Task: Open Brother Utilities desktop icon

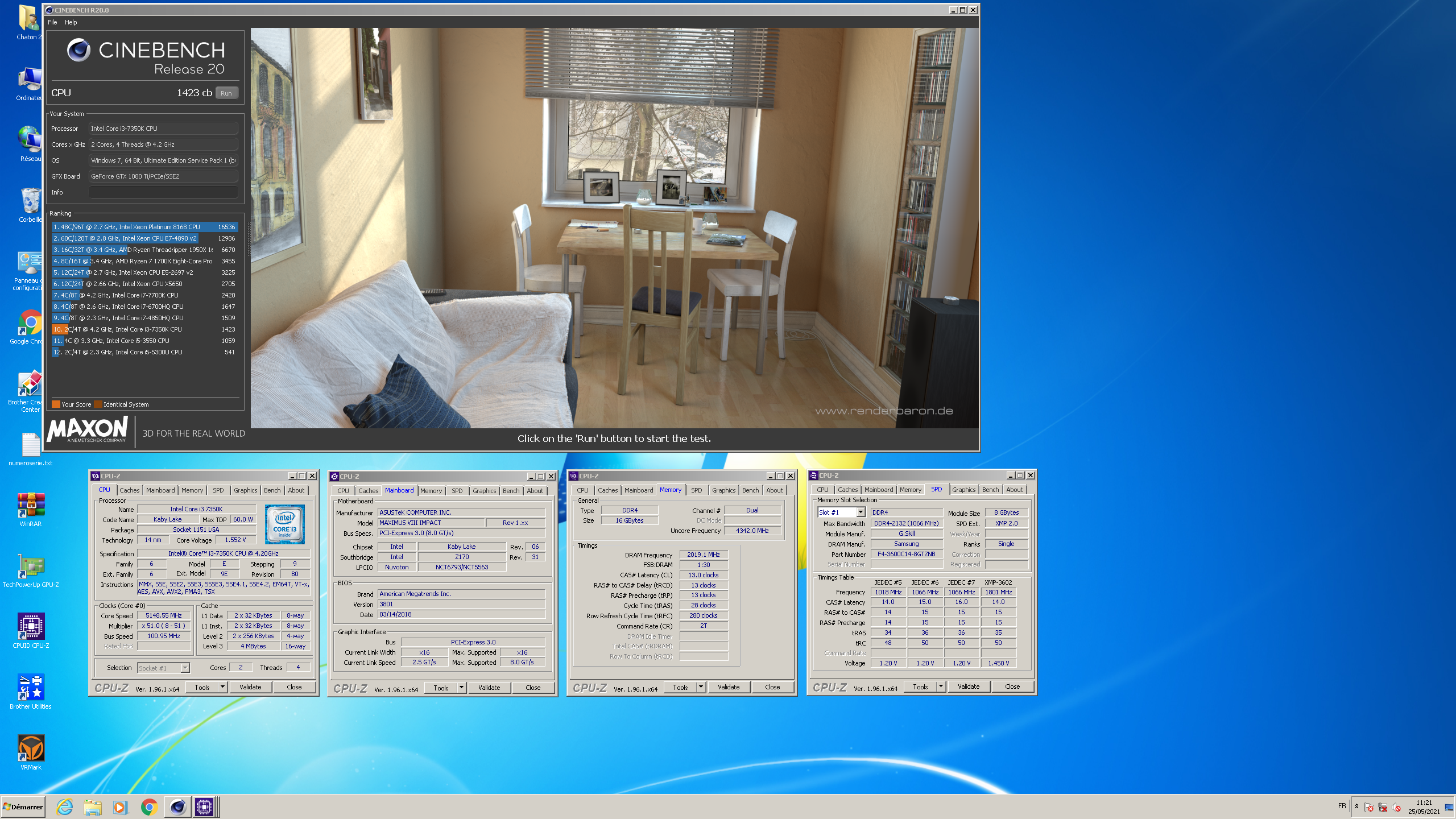Action: 31,692
